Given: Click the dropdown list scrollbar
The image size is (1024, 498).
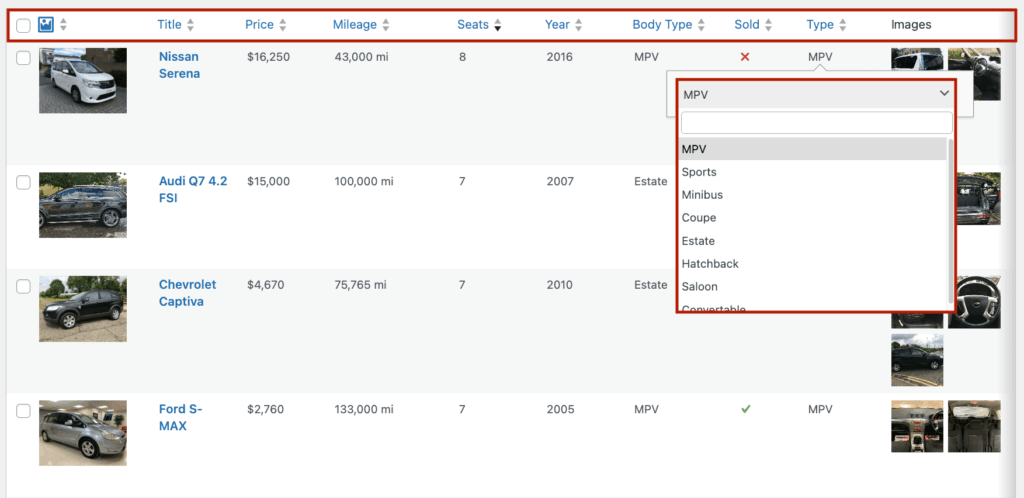Looking at the screenshot, I should [950, 219].
